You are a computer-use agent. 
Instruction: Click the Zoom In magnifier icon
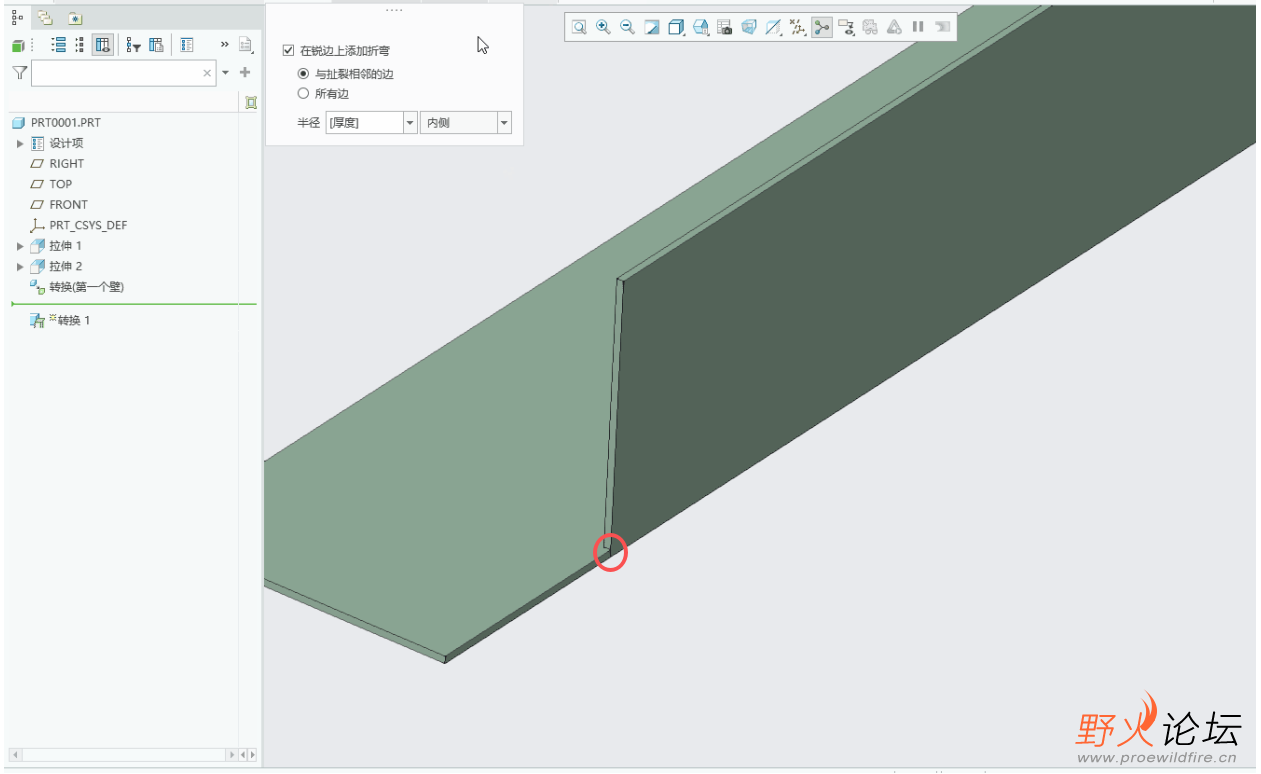(603, 27)
